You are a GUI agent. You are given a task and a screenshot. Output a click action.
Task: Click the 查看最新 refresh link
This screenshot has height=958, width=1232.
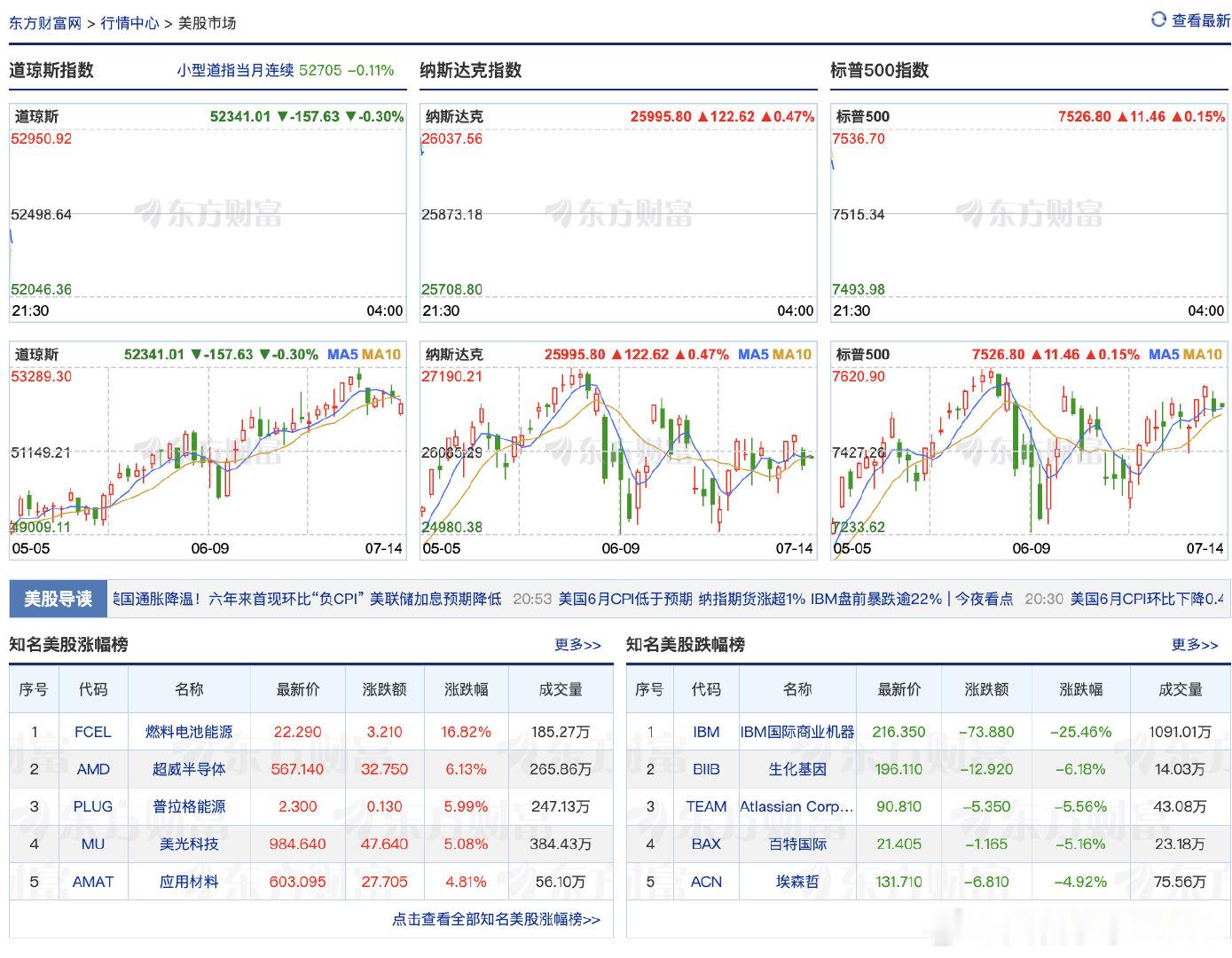pyautogui.click(x=1200, y=20)
